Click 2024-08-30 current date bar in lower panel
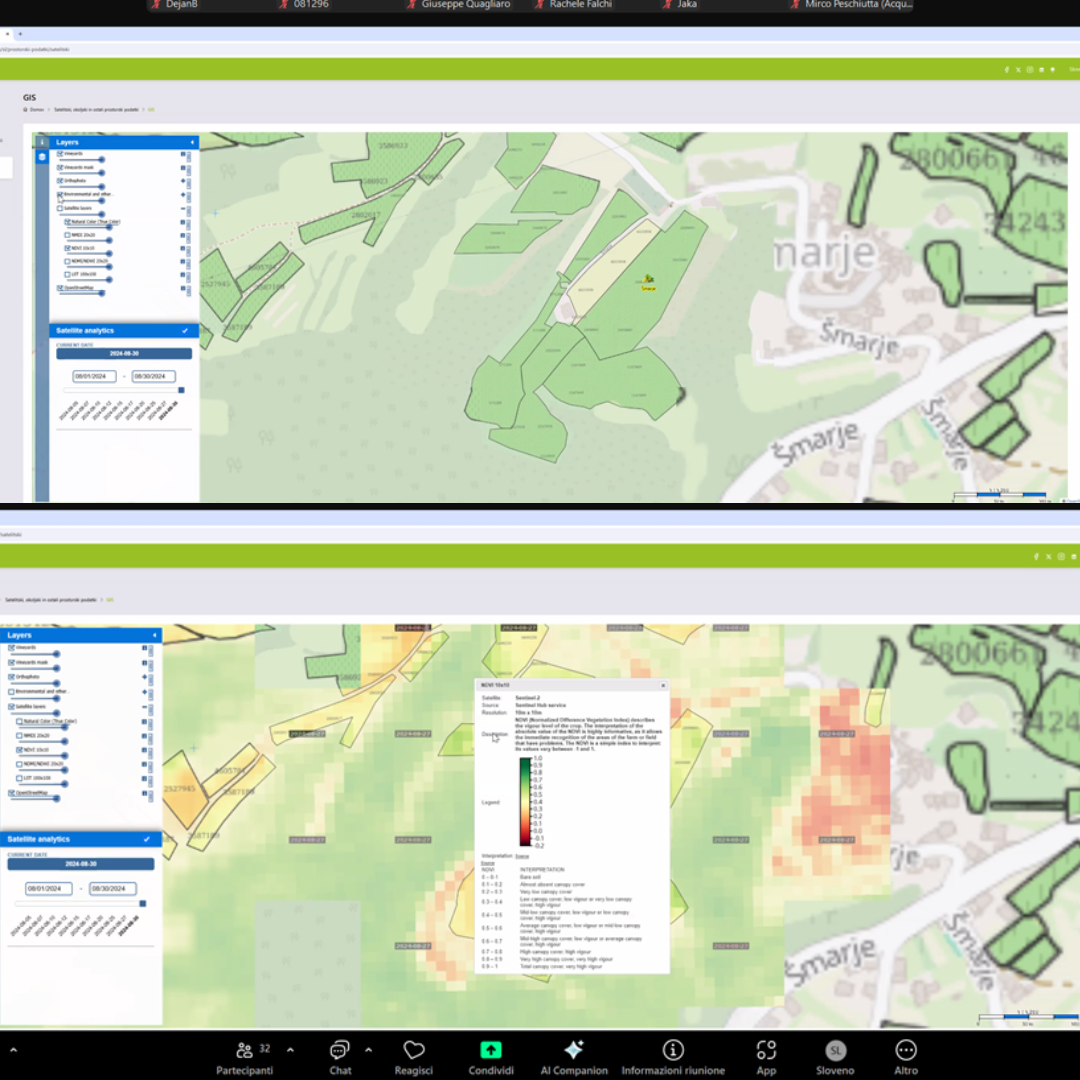 click(81, 864)
